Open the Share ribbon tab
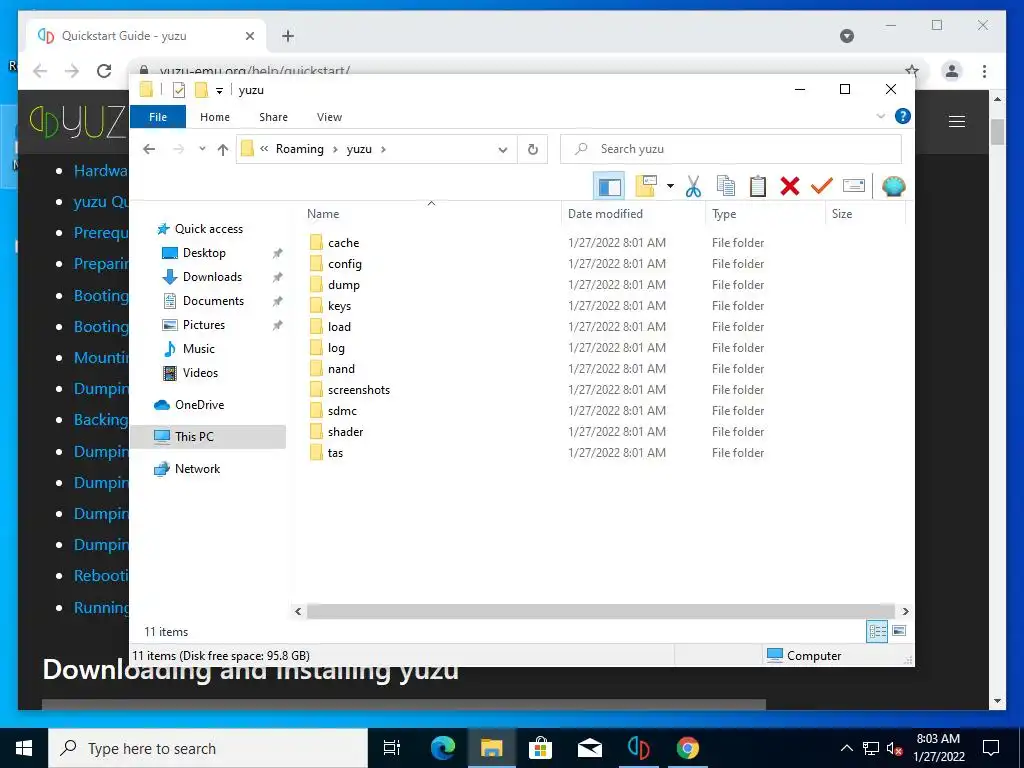Viewport: 1024px width, 768px height. point(273,117)
